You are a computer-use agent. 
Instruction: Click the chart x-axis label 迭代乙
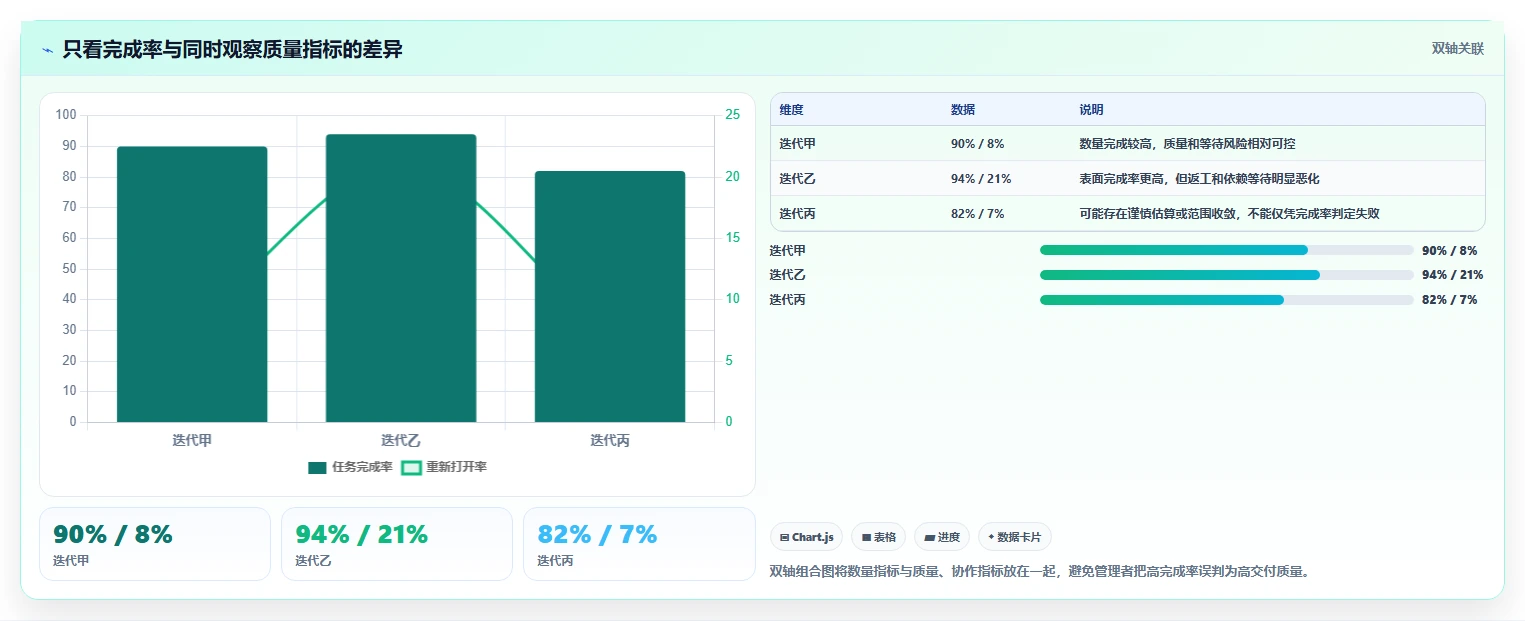(401, 440)
